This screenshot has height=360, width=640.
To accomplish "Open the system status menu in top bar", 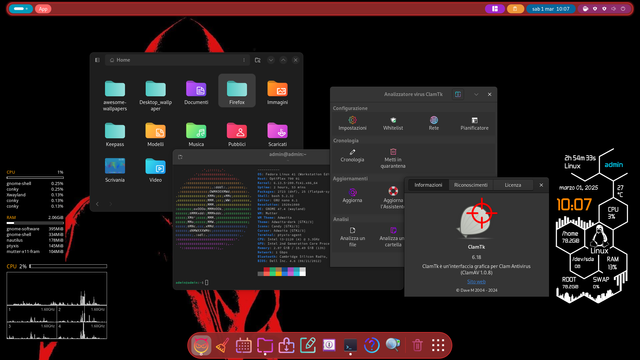I will pyautogui.click(x=604, y=9).
